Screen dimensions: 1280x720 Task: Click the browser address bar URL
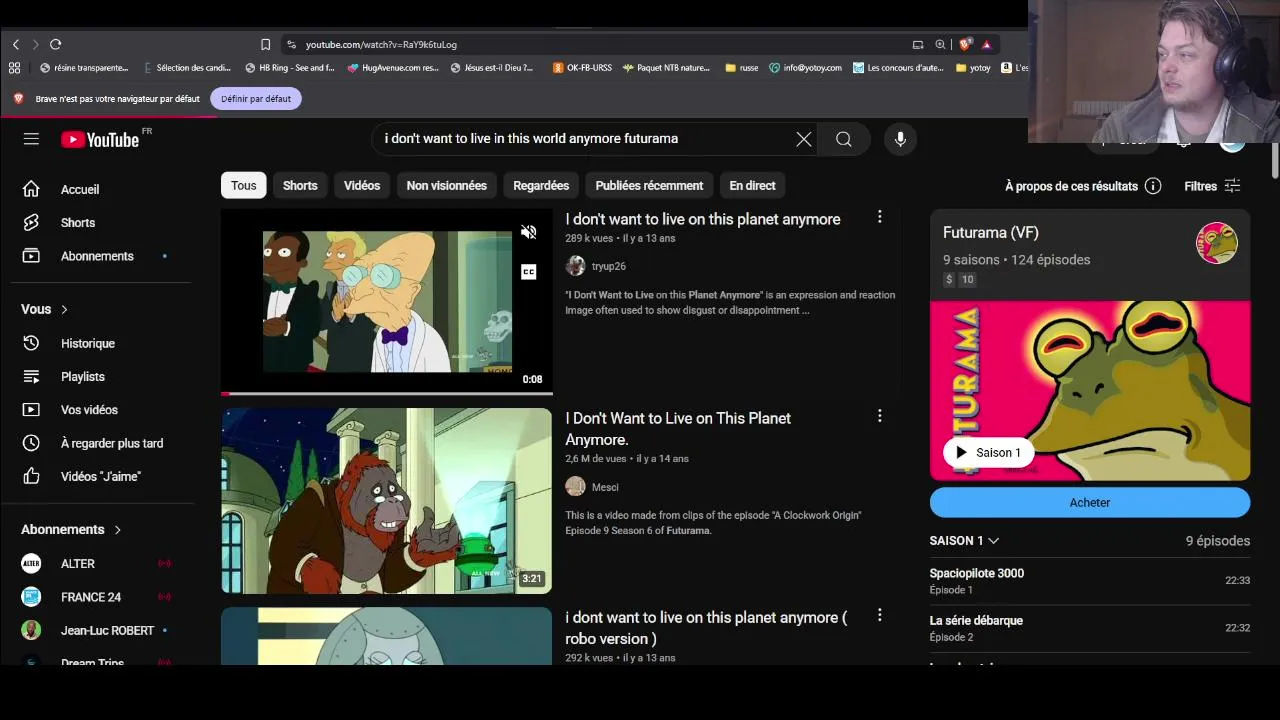tap(381, 44)
